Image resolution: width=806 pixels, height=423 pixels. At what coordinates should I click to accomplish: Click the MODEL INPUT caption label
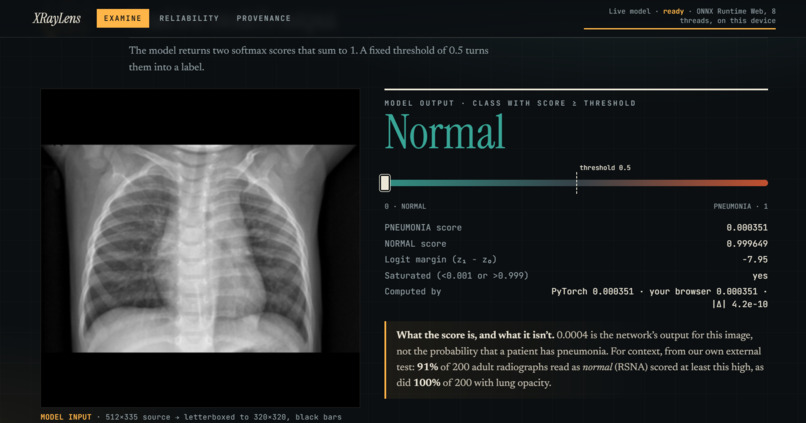66,417
